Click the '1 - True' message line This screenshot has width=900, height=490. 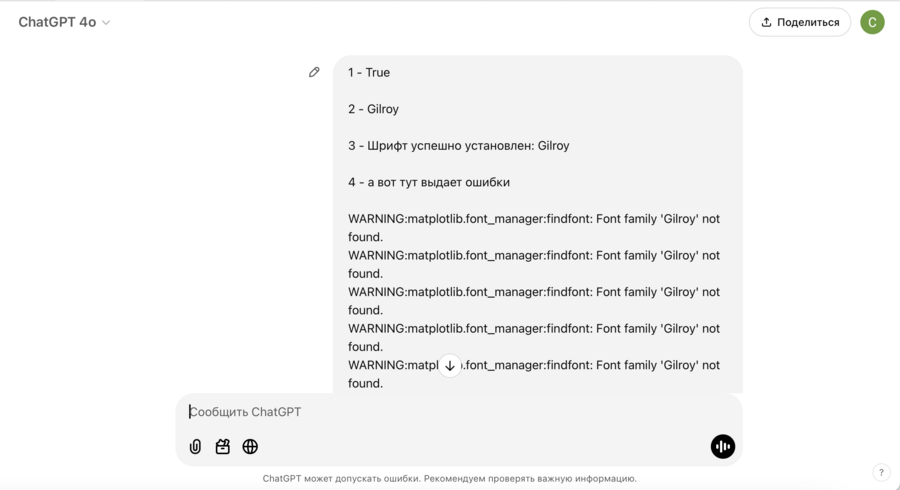point(369,73)
